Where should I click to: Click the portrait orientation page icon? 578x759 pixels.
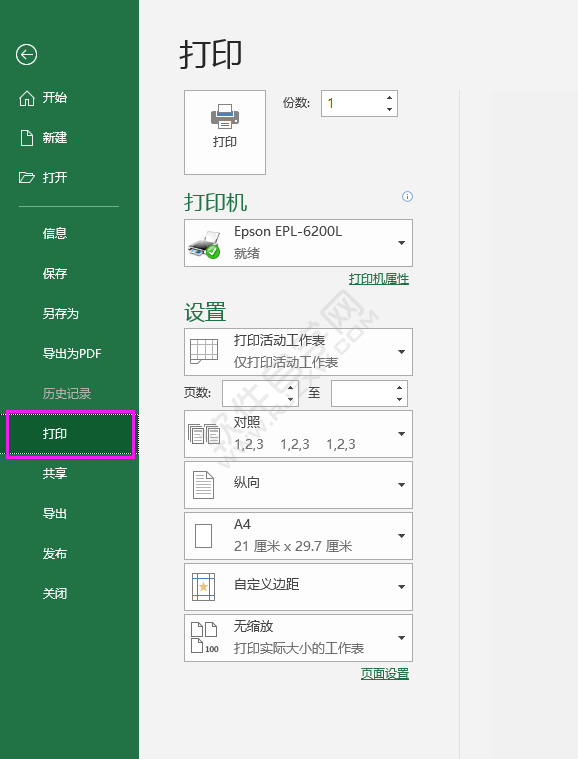(203, 485)
